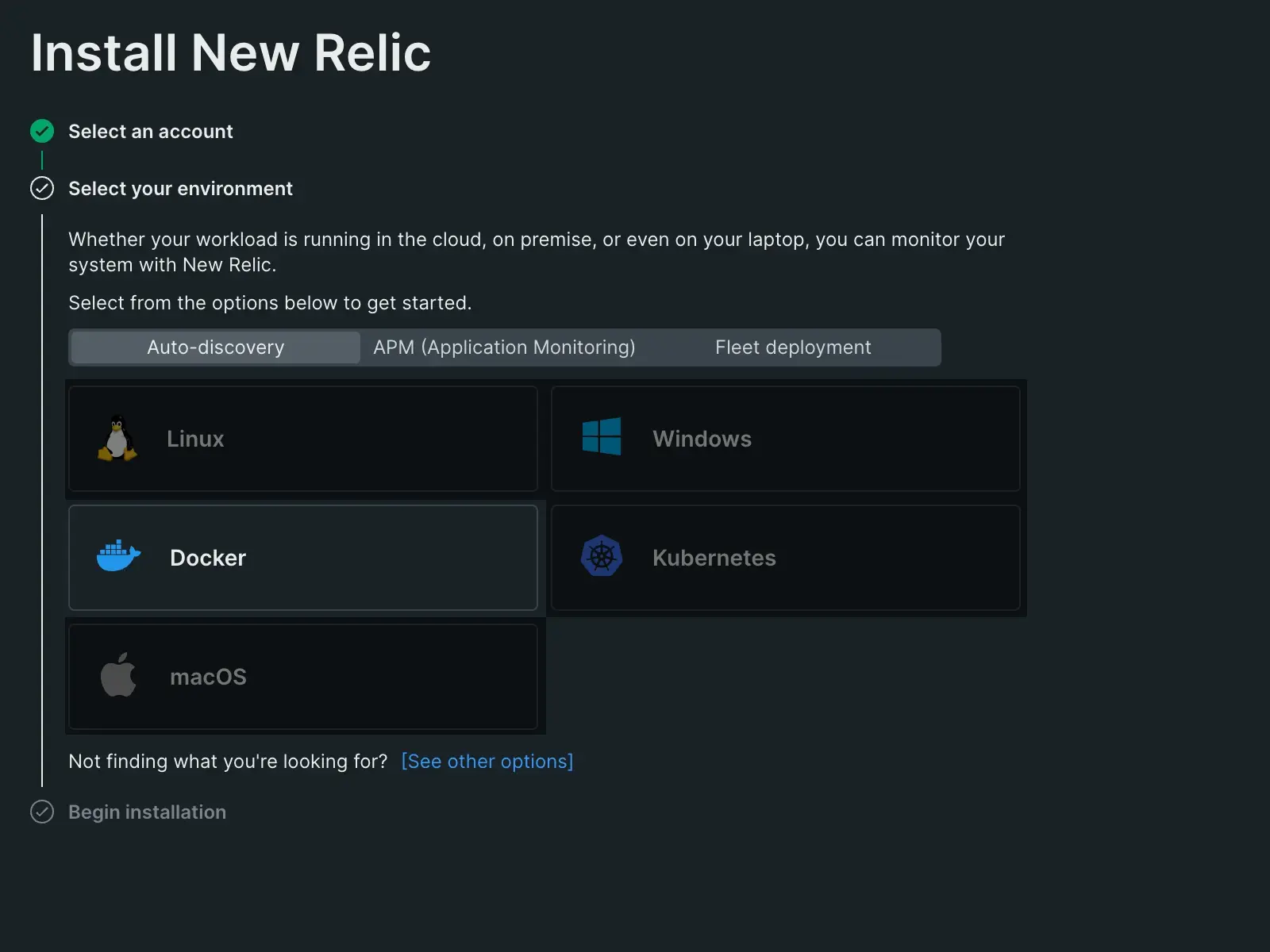Collapse the Select your environment step
Viewport: 1270px width, 952px height.
tap(180, 189)
